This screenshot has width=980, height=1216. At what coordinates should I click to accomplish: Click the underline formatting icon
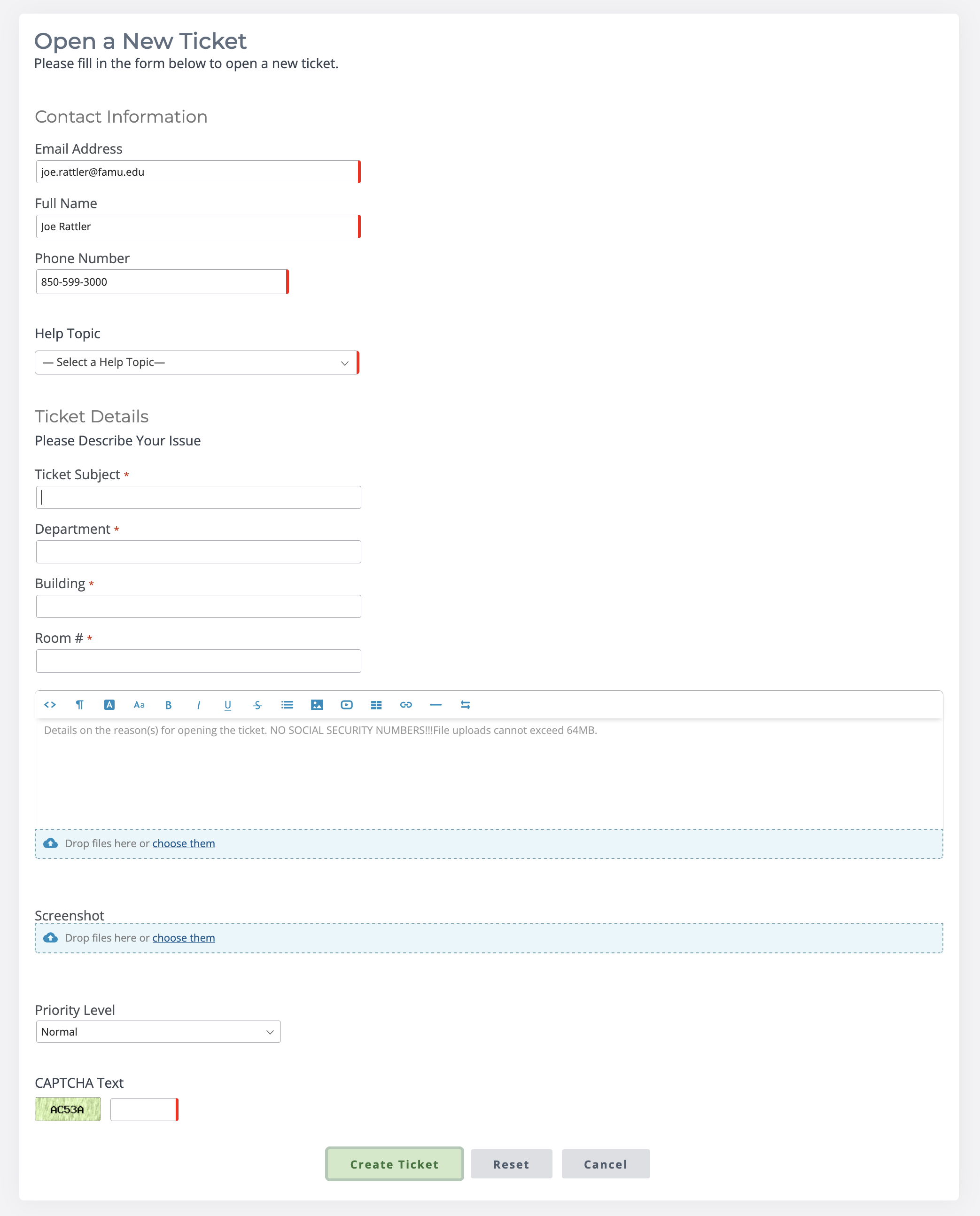pos(228,704)
